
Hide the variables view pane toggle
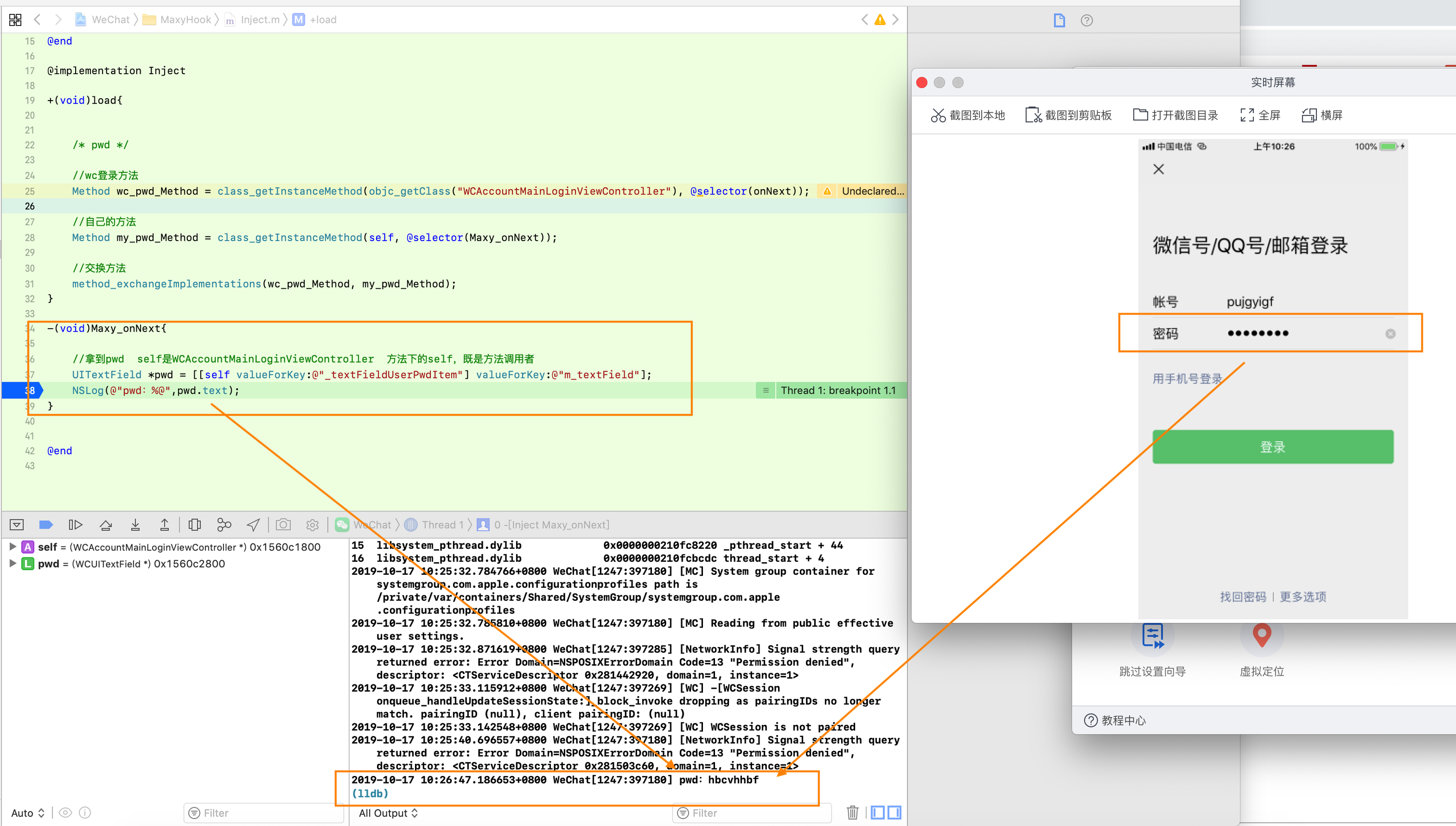point(877,813)
